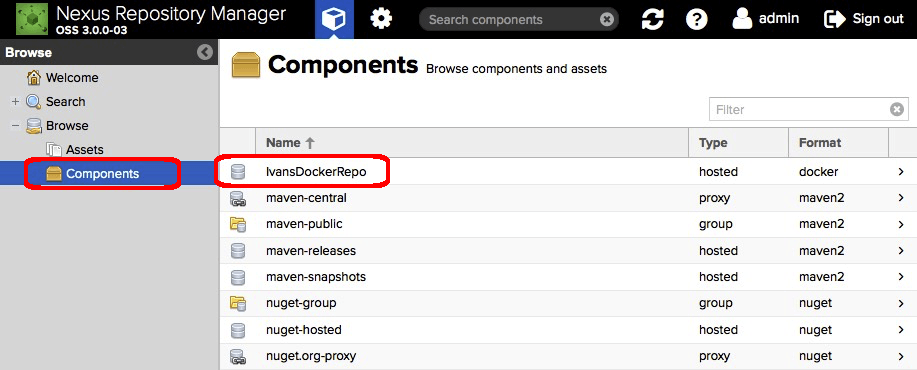Click the Nexus Repository Manager logo

32,19
